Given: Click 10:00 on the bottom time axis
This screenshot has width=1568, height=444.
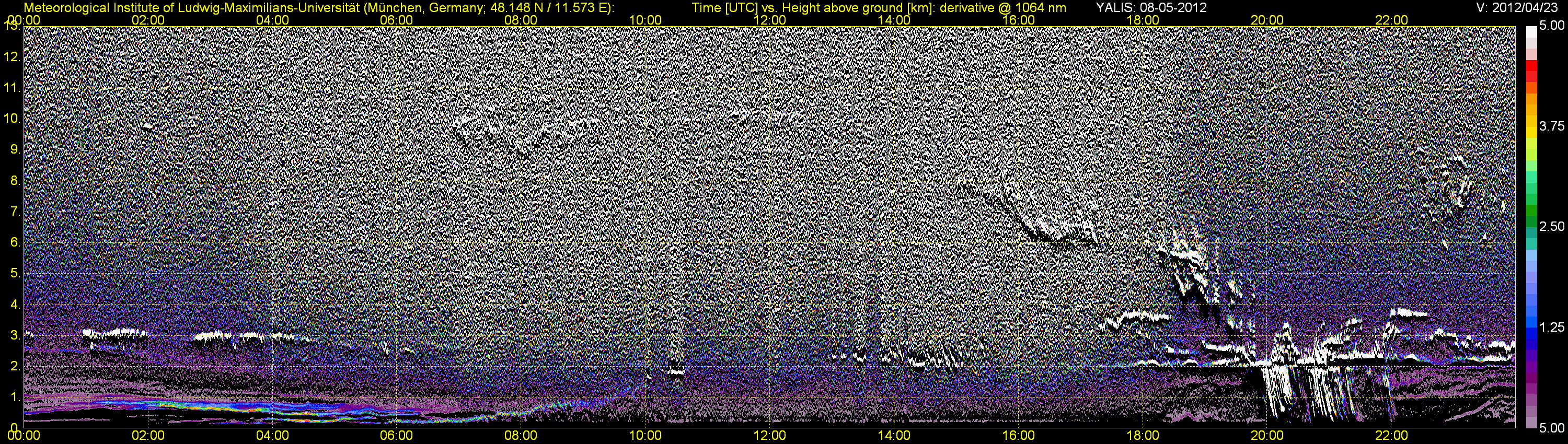Looking at the screenshot, I should point(645,436).
